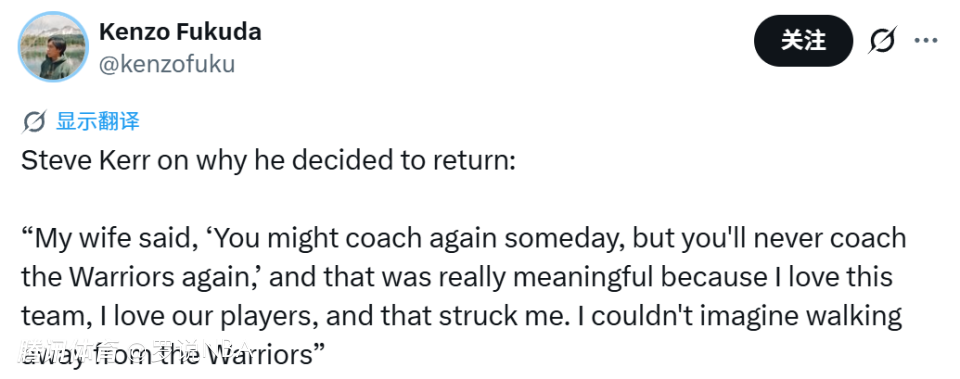Open the three-dot more options menu
960x379 pixels.
(x=926, y=40)
